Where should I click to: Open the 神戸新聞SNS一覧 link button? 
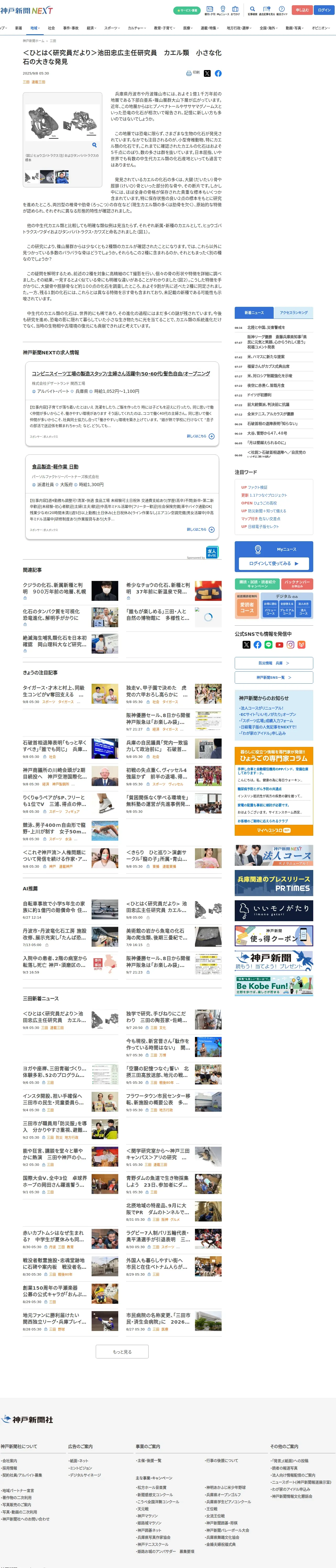274,677
